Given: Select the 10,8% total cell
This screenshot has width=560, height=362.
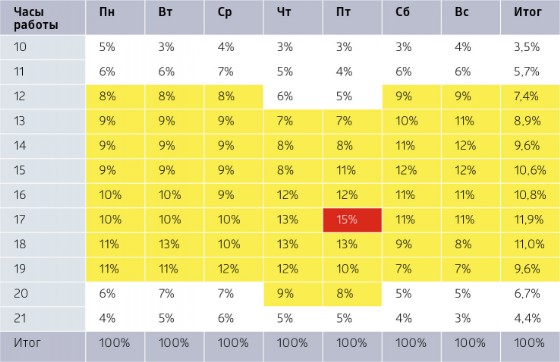Looking at the screenshot, I should click(530, 195).
